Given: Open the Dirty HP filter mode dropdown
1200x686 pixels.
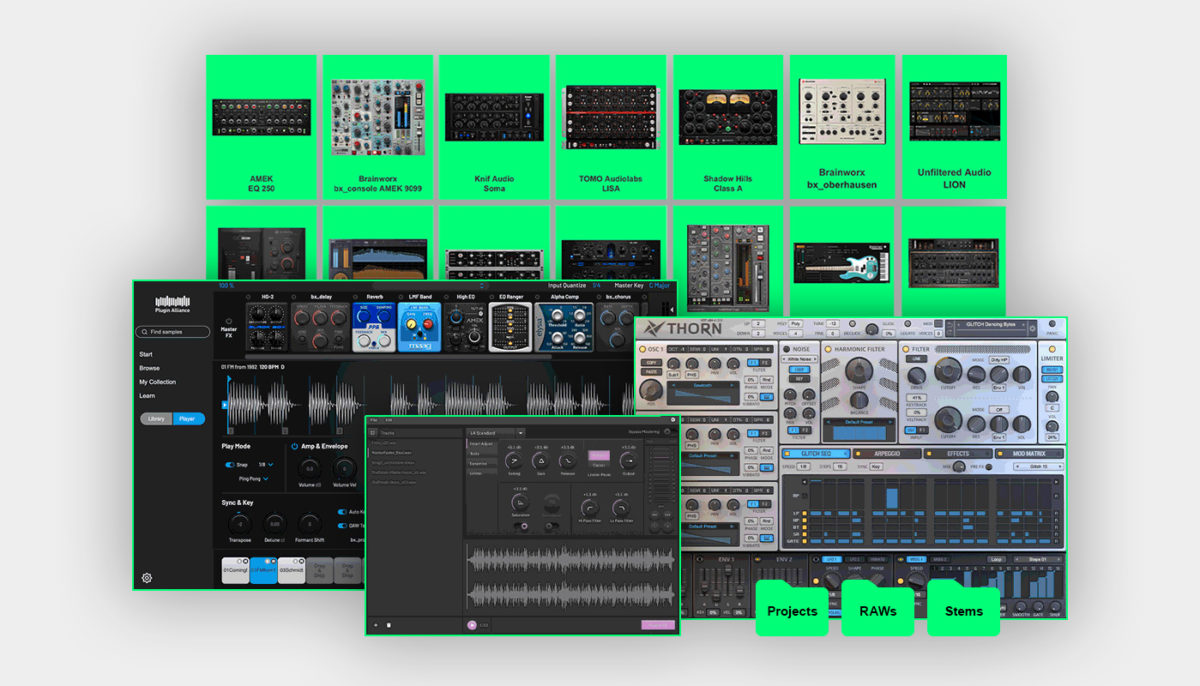Looking at the screenshot, I should coord(998,359).
